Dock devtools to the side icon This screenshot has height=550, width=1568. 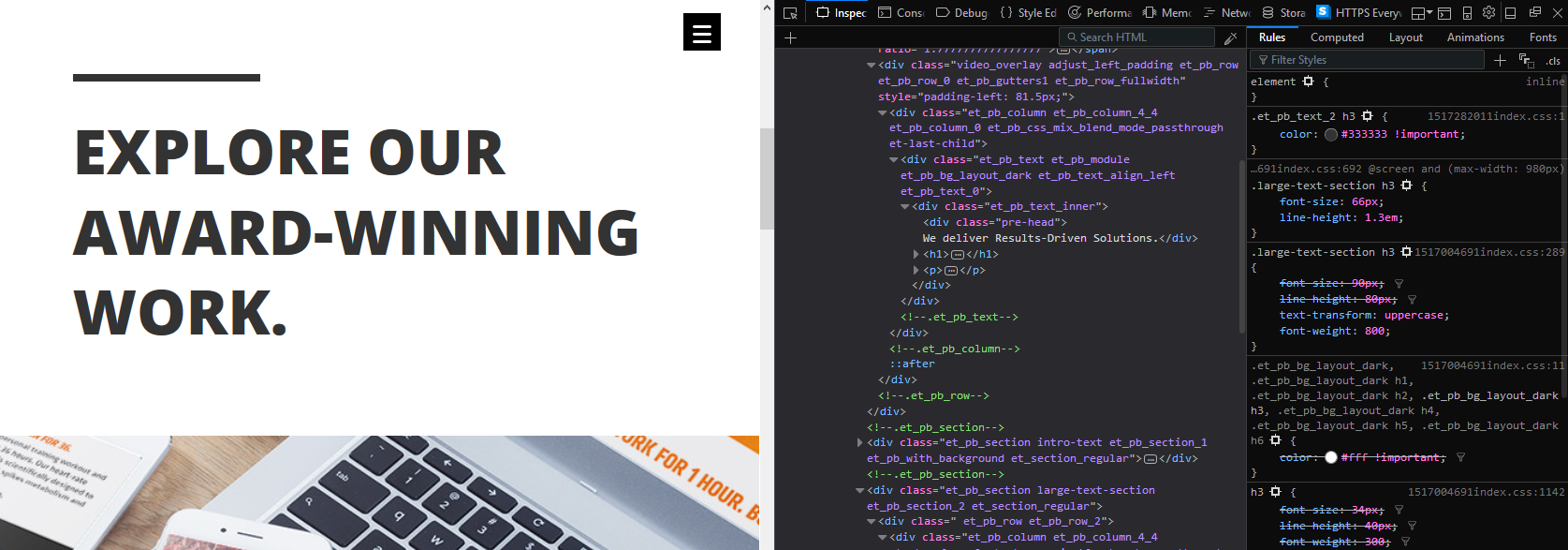click(1511, 12)
